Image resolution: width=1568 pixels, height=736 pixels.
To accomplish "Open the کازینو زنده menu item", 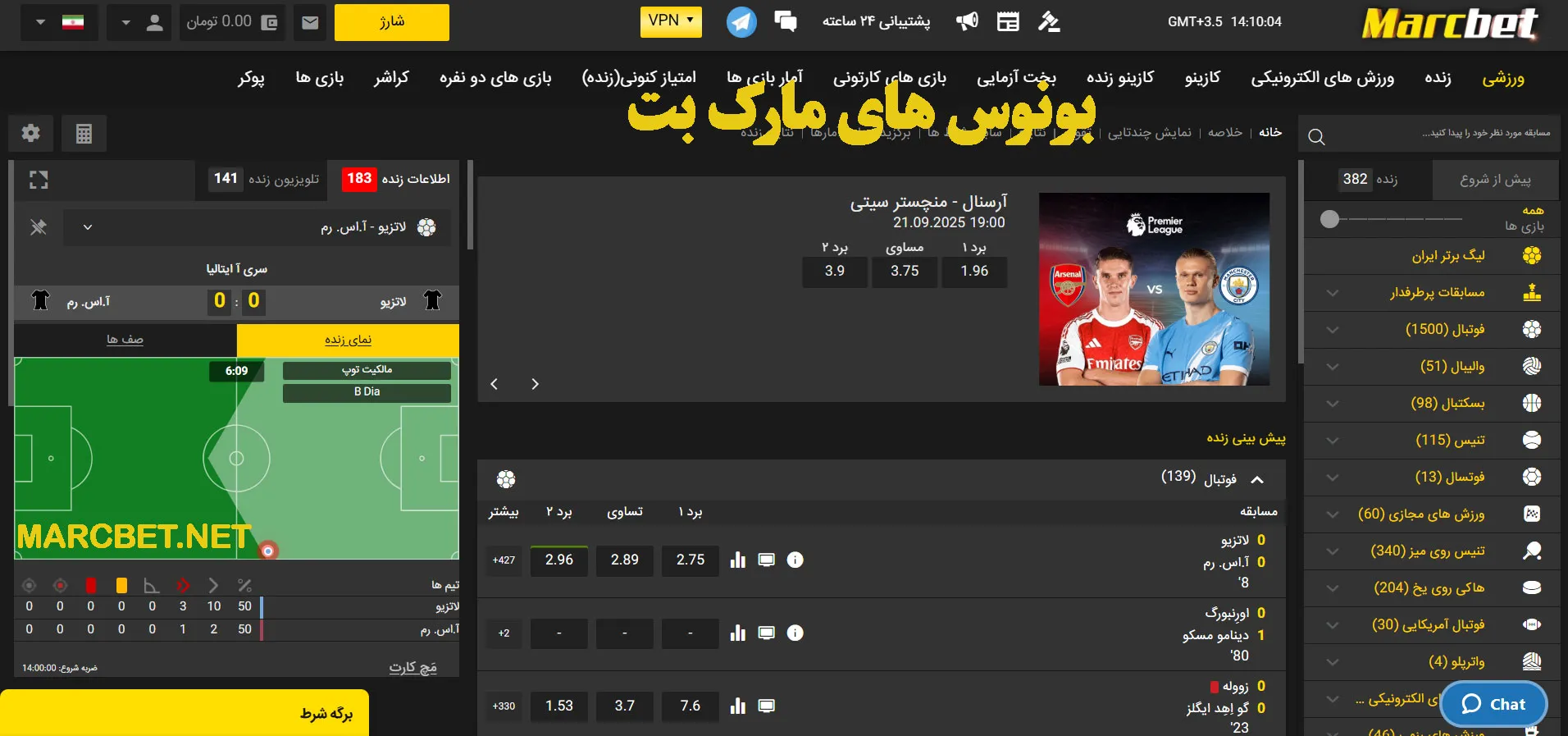I will coord(1119,77).
